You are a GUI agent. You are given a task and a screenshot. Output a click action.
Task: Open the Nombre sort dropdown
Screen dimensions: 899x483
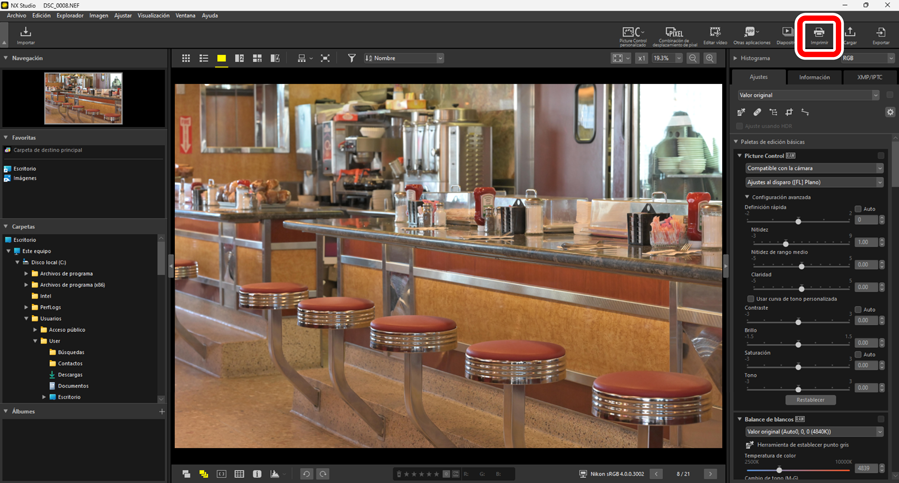pyautogui.click(x=404, y=59)
